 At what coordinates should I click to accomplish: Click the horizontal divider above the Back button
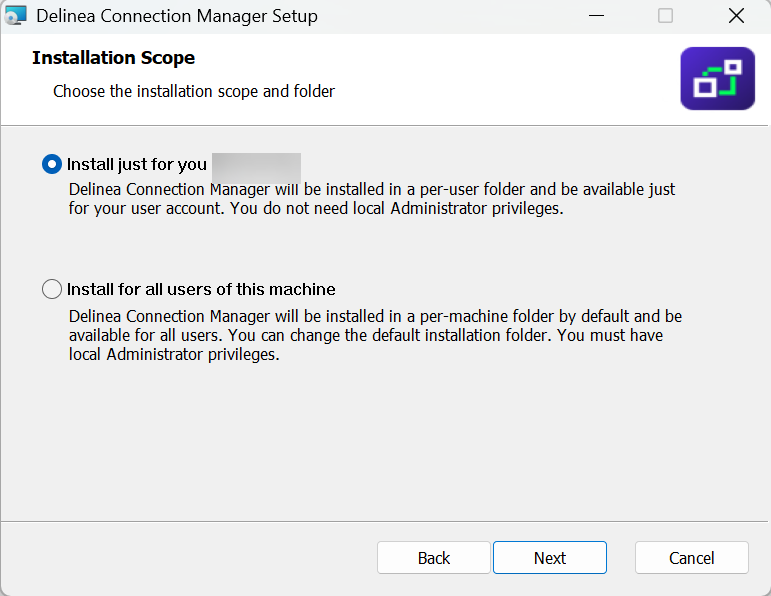pos(385,521)
